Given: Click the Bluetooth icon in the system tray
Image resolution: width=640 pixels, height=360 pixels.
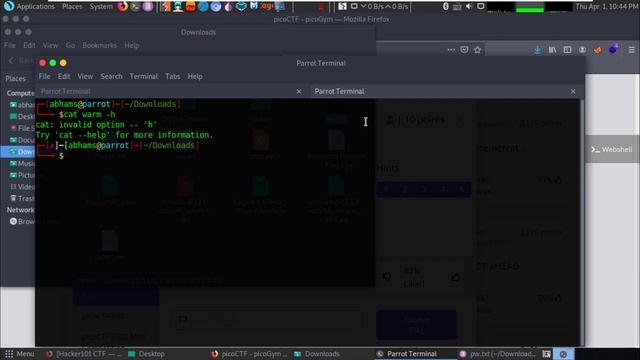Looking at the screenshot, I should (x=446, y=7).
